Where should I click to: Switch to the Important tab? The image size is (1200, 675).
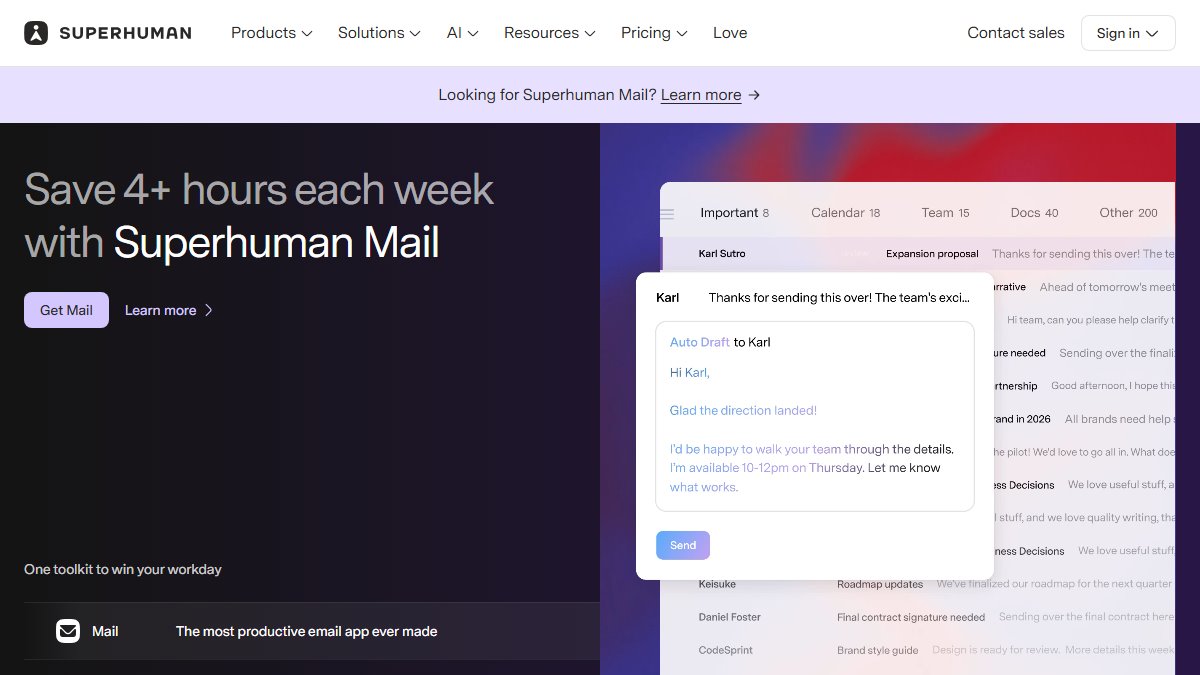click(735, 213)
